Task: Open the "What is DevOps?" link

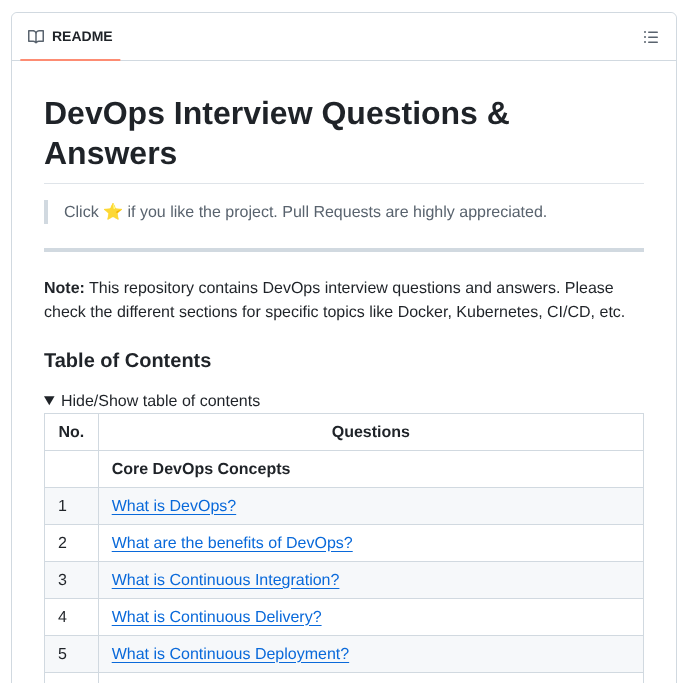Action: coord(174,506)
